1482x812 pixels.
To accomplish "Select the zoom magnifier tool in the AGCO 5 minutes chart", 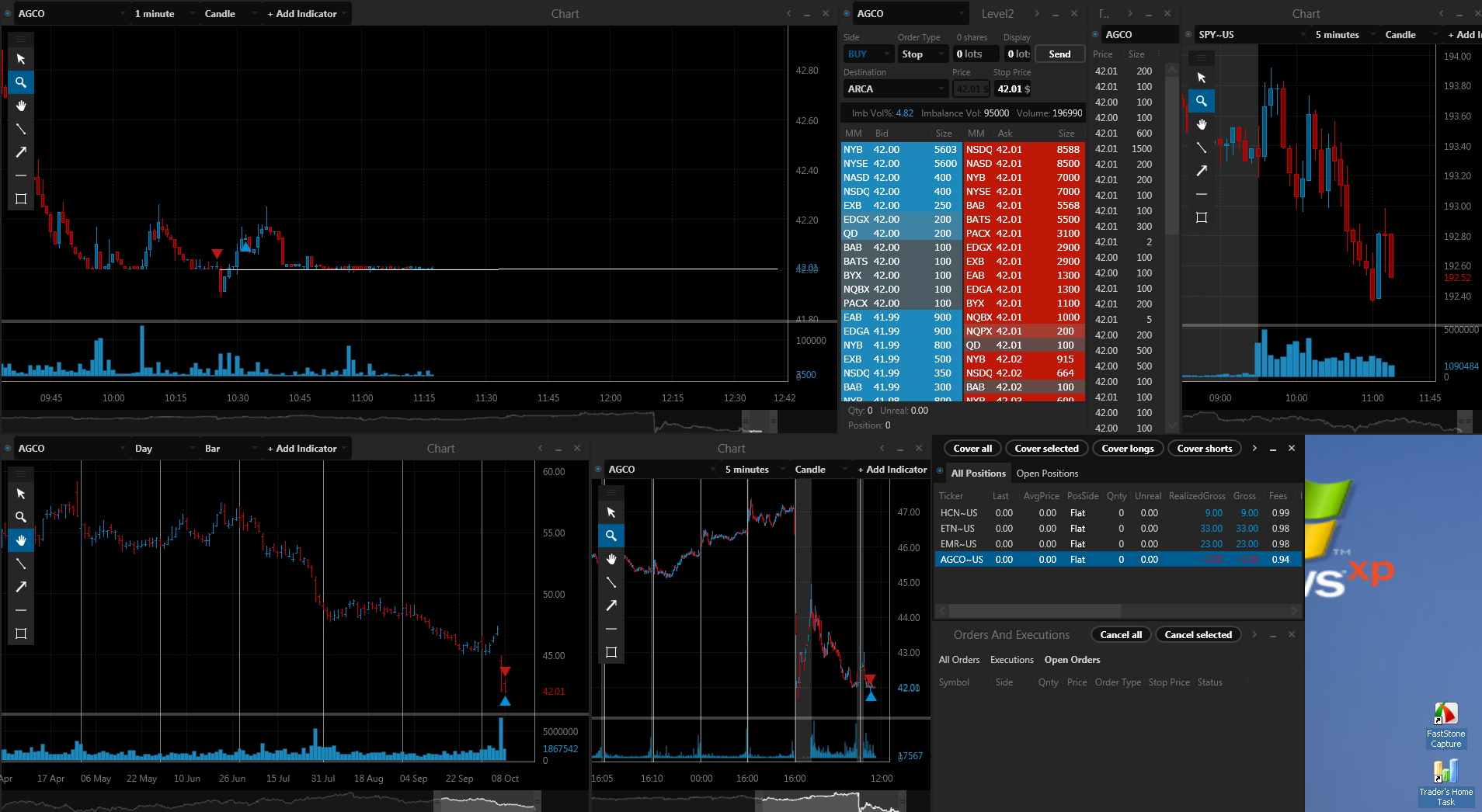I will pos(611,536).
